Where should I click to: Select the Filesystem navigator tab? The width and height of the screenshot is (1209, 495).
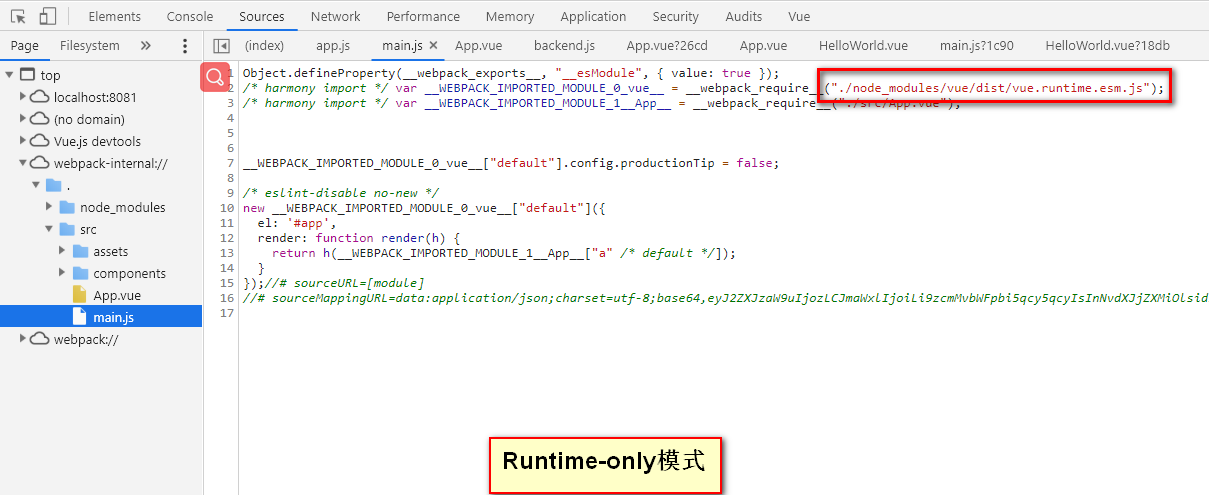pos(90,46)
